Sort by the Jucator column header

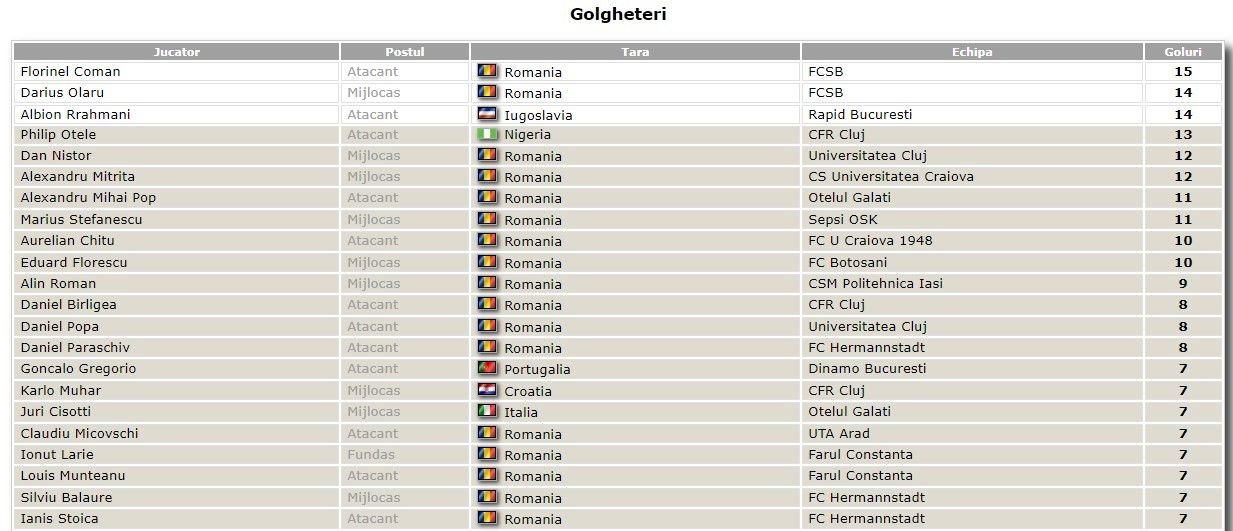point(177,52)
